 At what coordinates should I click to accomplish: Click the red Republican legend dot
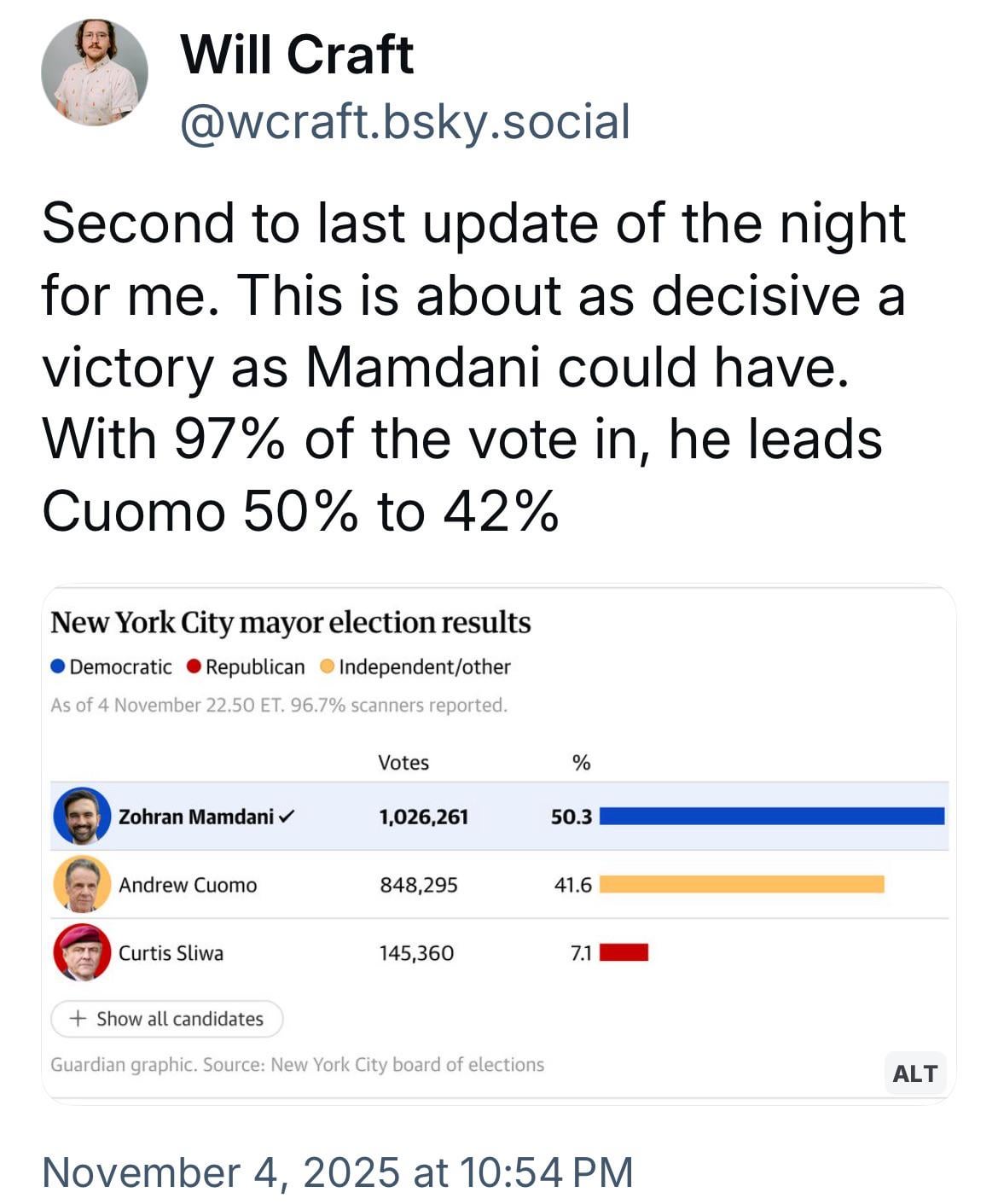pyautogui.click(x=194, y=667)
